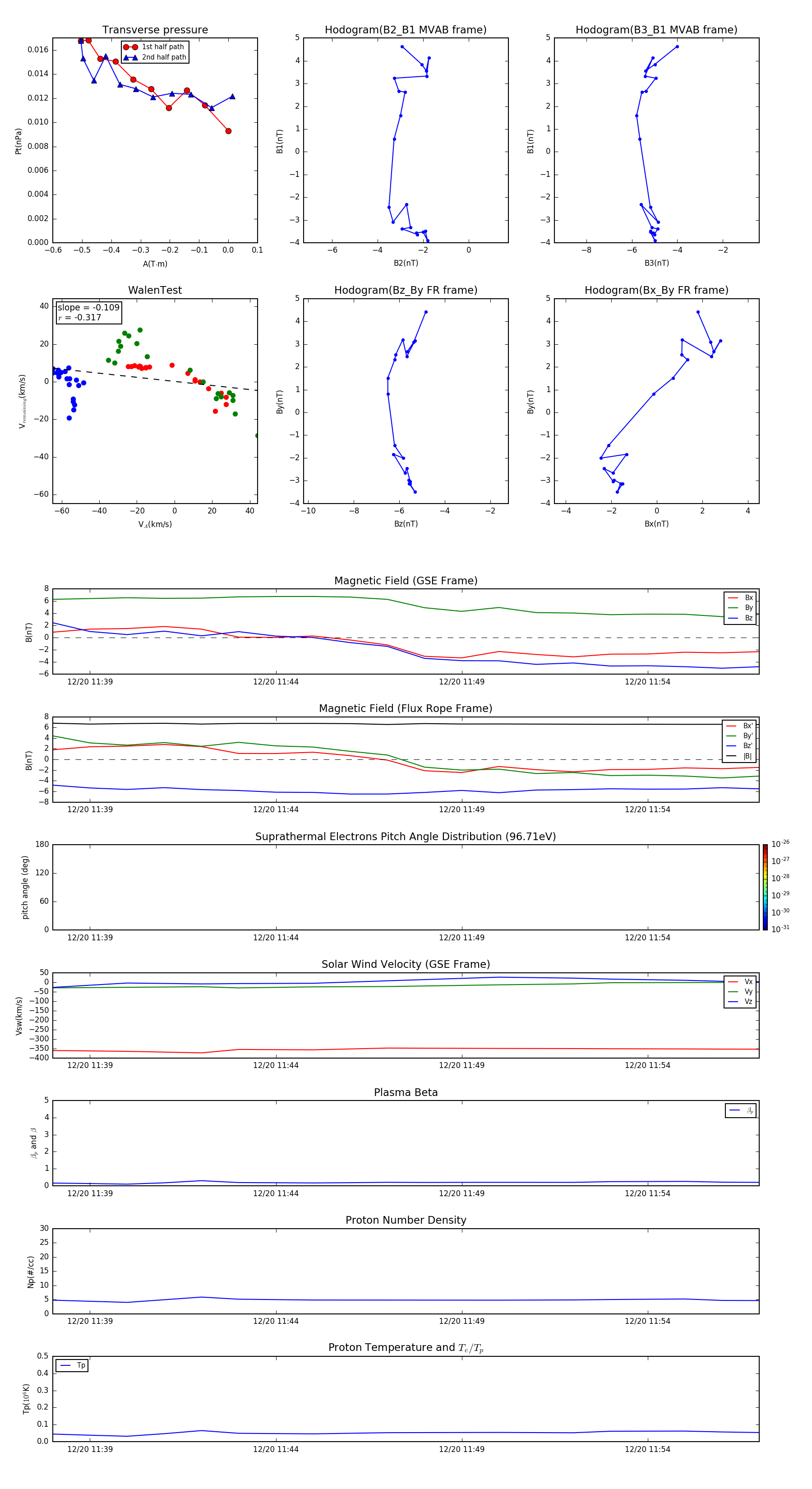Viewport: 812px width, 1489px height.
Task: Click the topmost point of Bz_By hodogram
Action: point(426,312)
